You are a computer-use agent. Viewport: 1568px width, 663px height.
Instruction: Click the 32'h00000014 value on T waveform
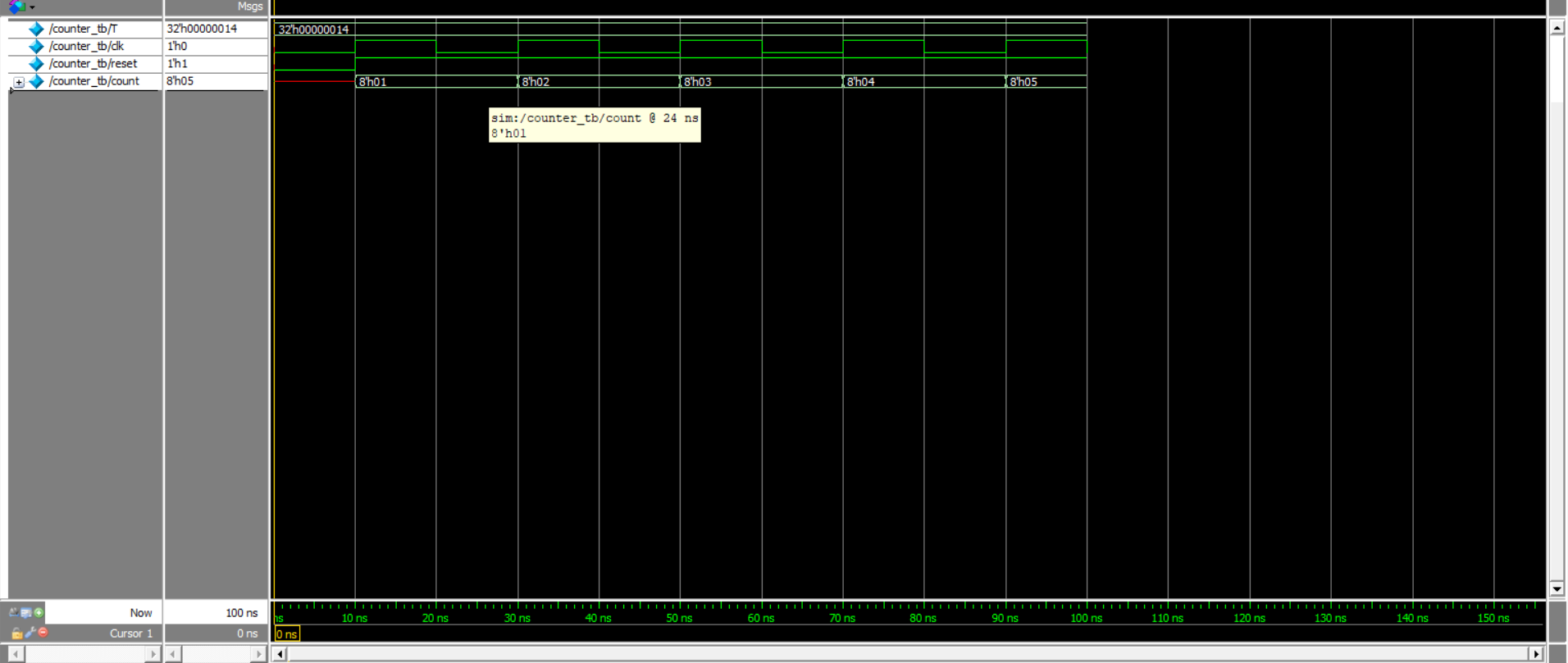pyautogui.click(x=313, y=30)
